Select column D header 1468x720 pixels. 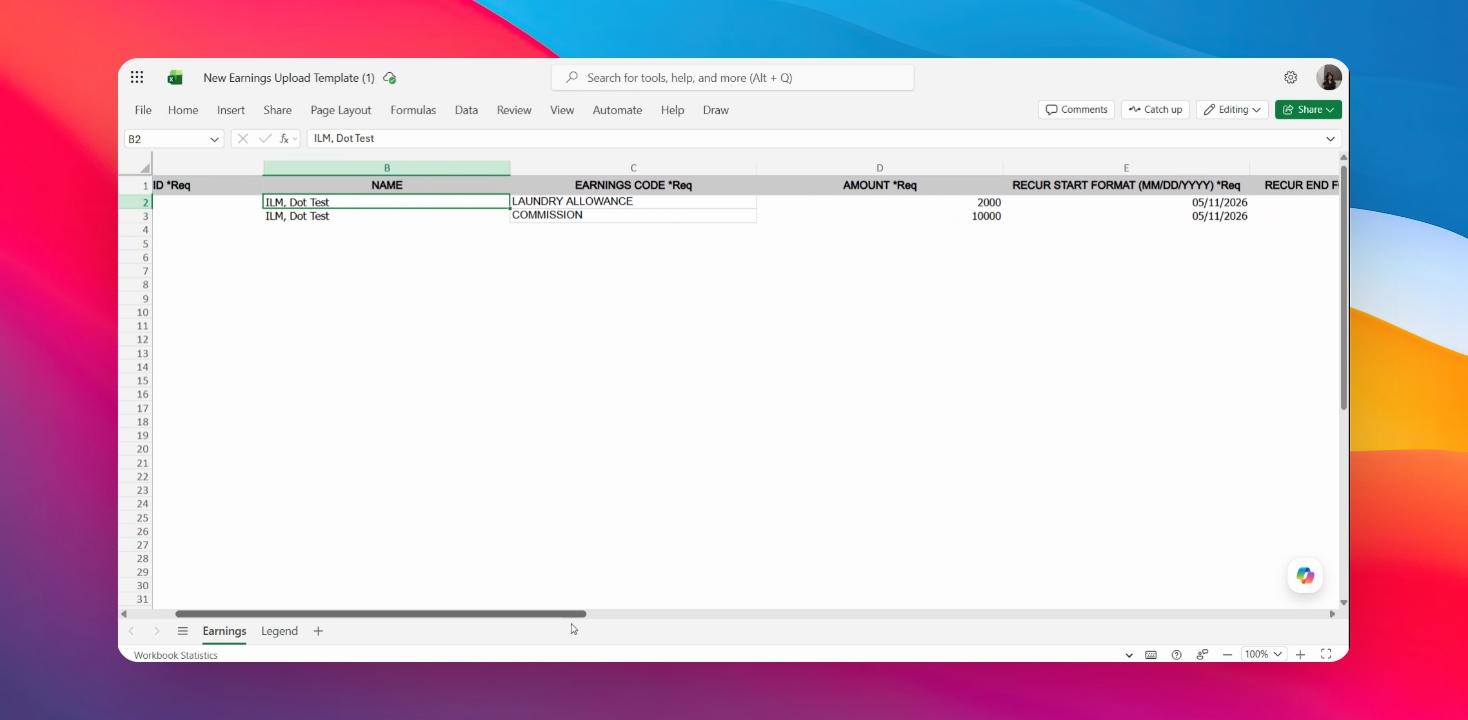pos(880,168)
